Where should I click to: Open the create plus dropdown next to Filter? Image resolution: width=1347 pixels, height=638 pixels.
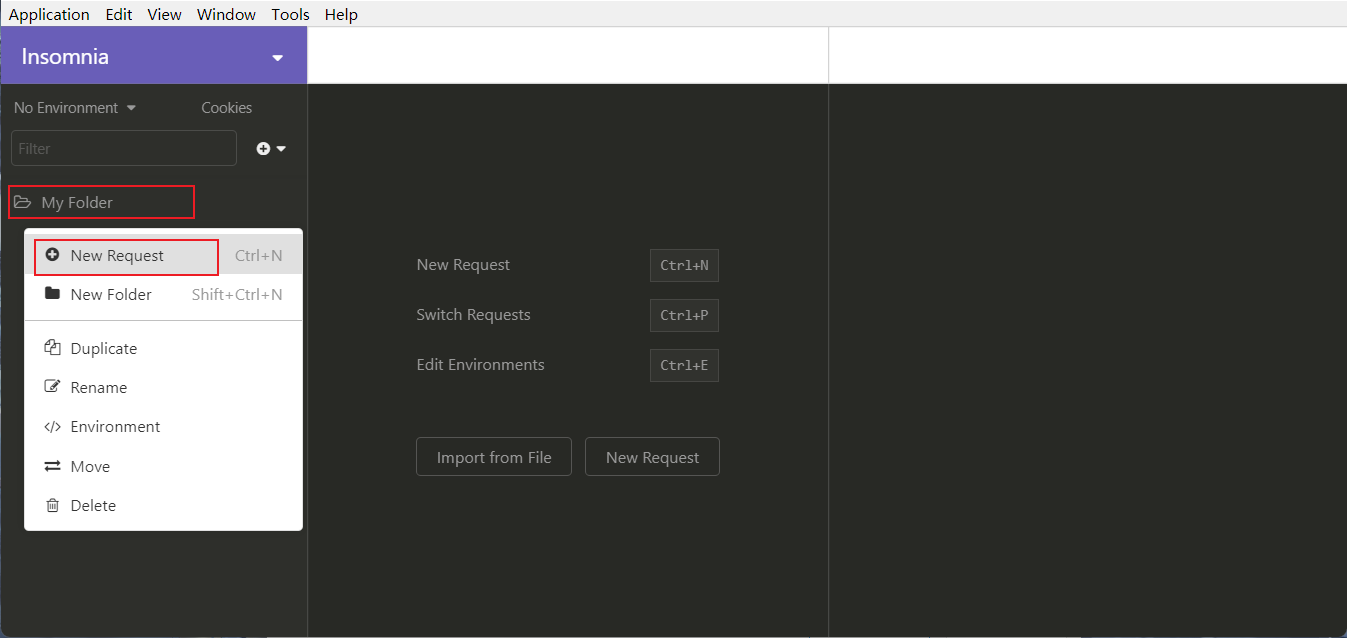(x=271, y=148)
